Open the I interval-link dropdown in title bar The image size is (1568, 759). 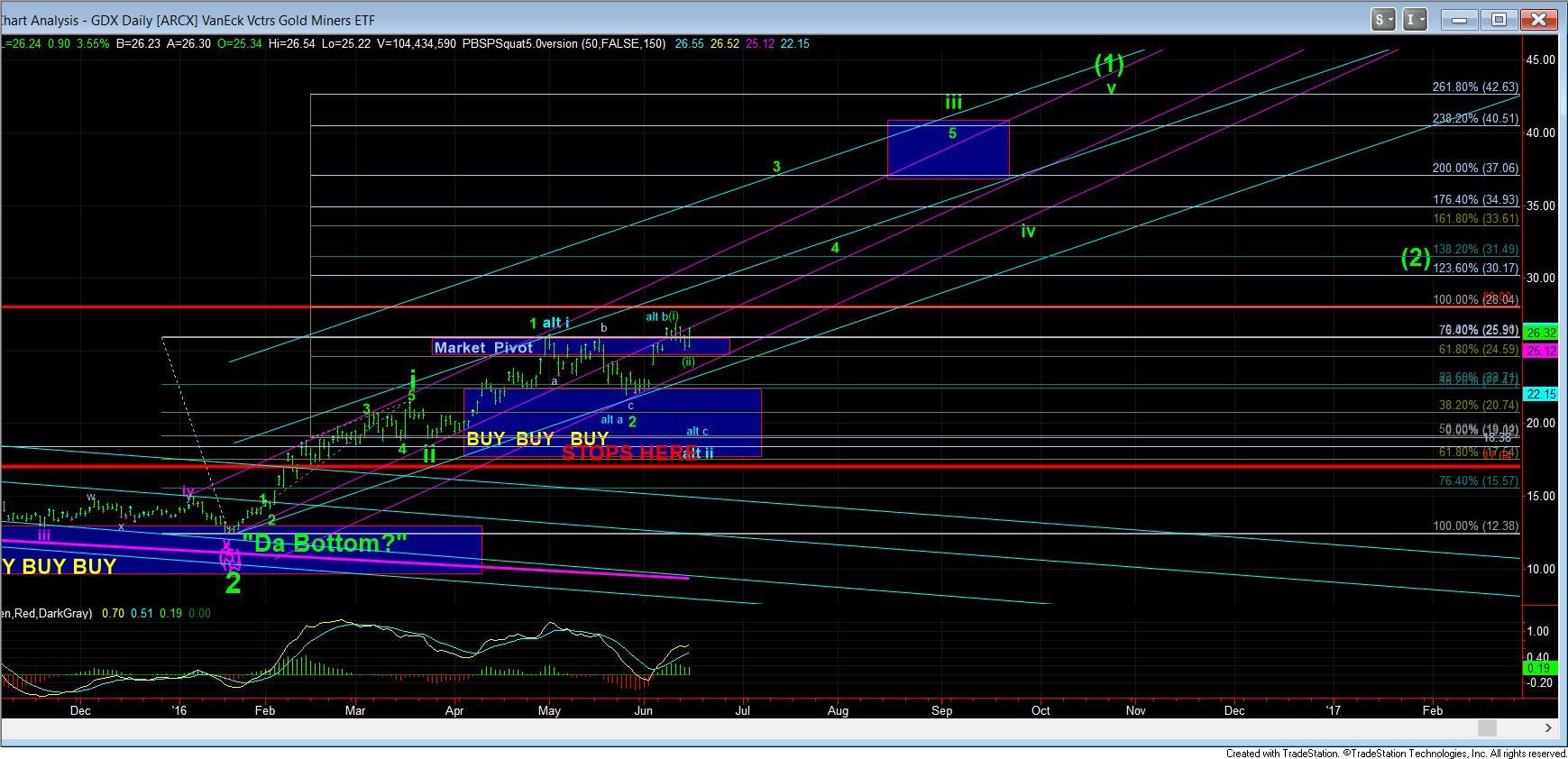pos(1417,19)
